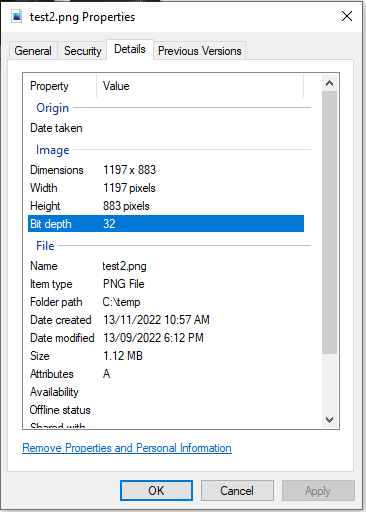366x512 pixels.
Task: Click the Cancel button
Action: pyautogui.click(x=237, y=491)
